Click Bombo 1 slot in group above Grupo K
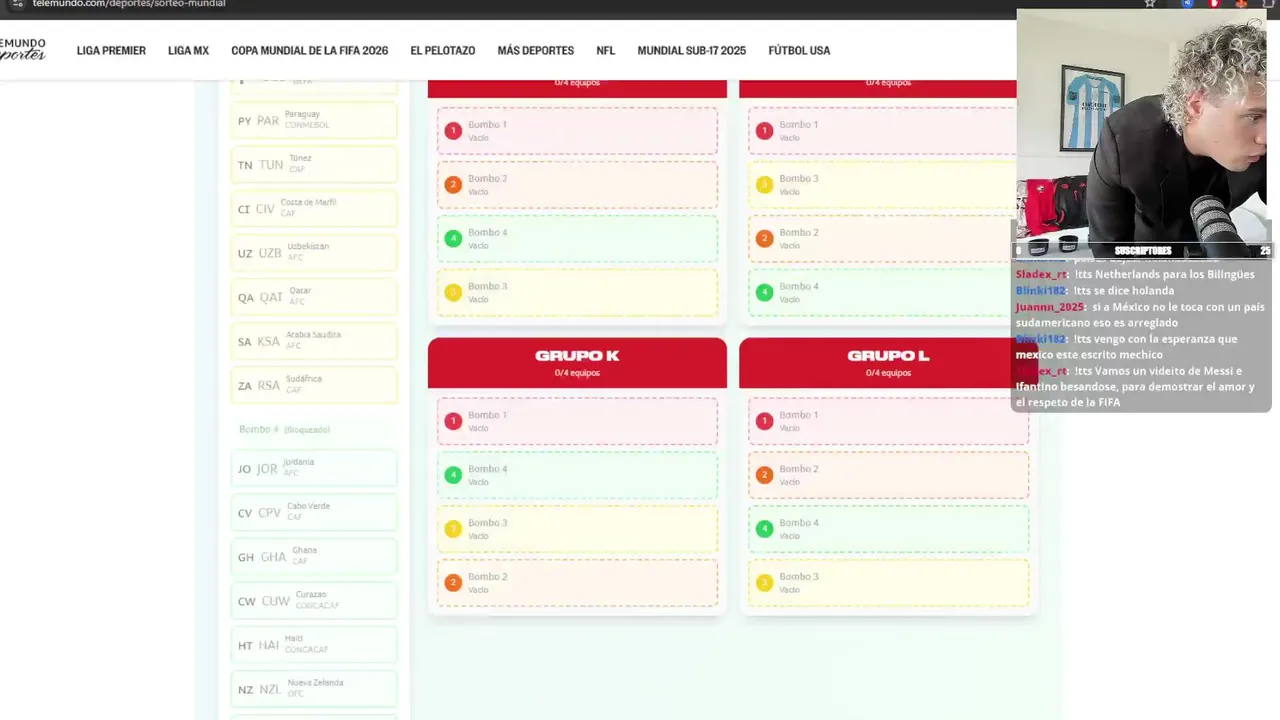This screenshot has height=720, width=1280. (577, 131)
